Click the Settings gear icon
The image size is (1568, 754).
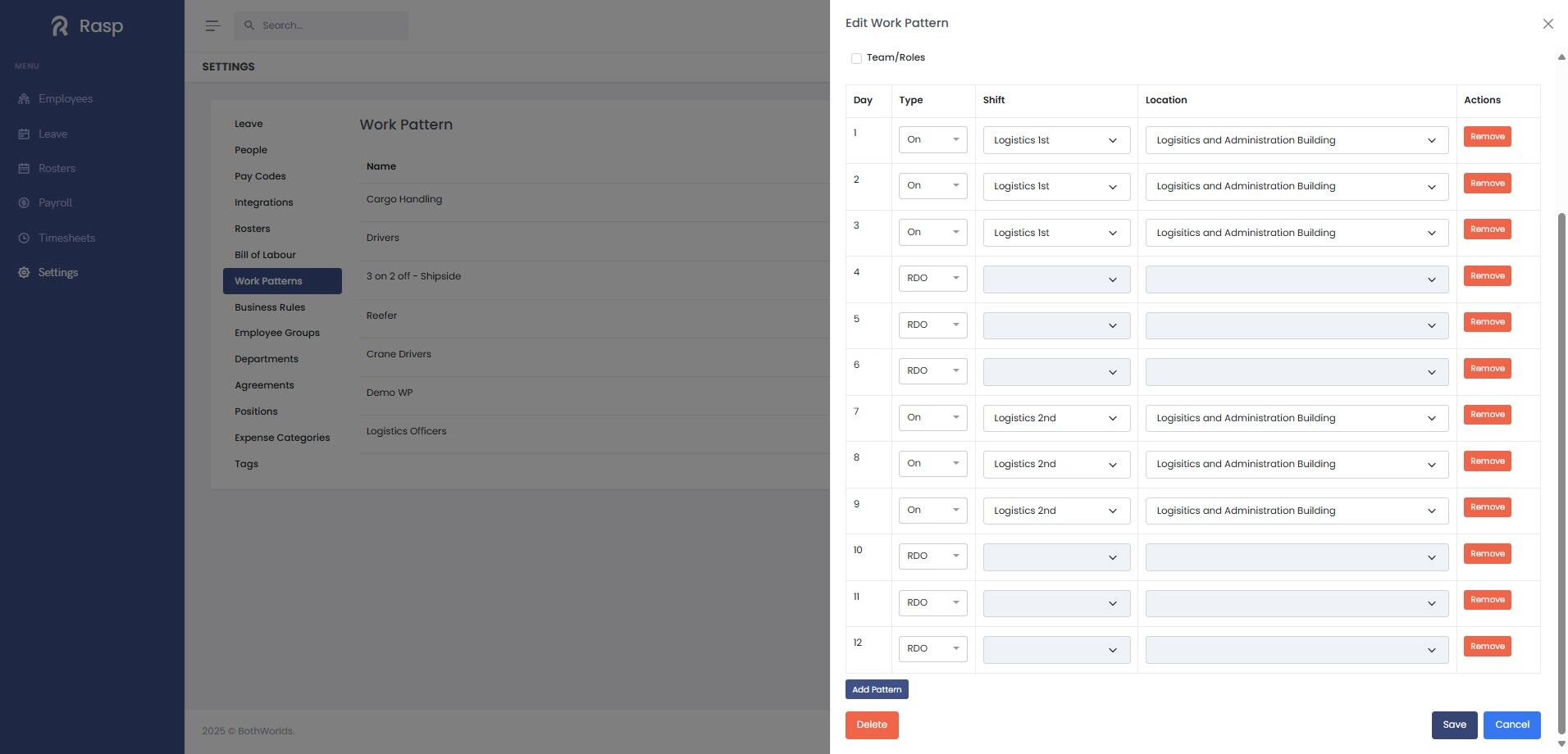coord(24,273)
